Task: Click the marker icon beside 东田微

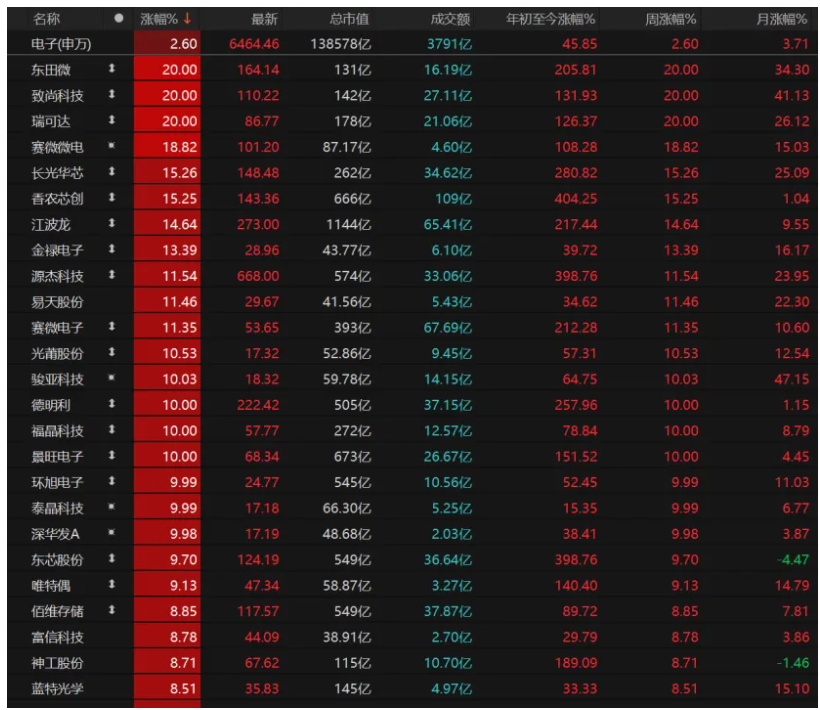Action: pyautogui.click(x=112, y=70)
